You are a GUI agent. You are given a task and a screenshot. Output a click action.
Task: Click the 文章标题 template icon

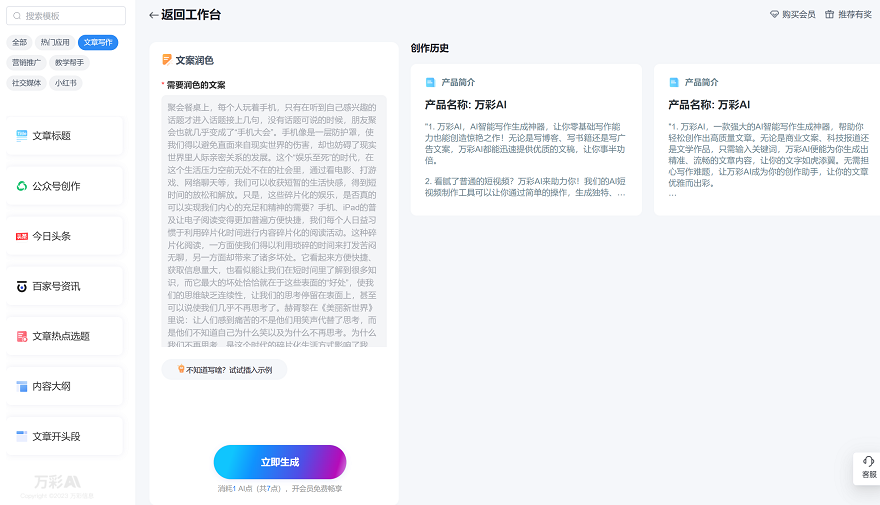point(21,135)
